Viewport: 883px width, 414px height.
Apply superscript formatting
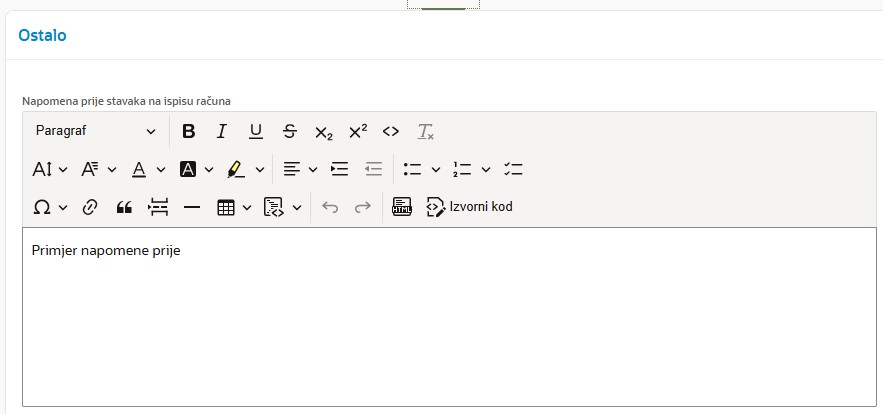click(x=357, y=131)
